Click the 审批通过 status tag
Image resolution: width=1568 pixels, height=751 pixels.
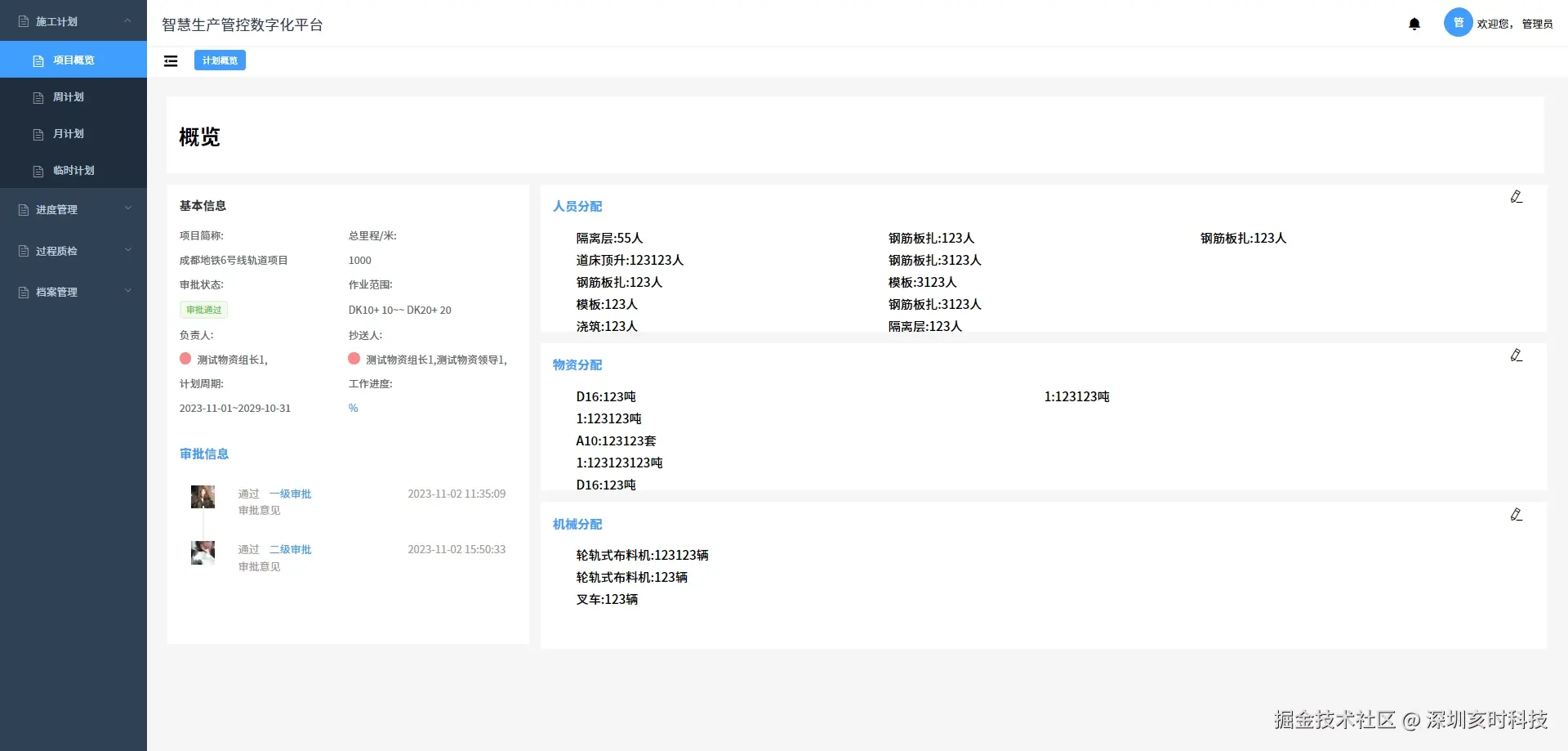[203, 310]
